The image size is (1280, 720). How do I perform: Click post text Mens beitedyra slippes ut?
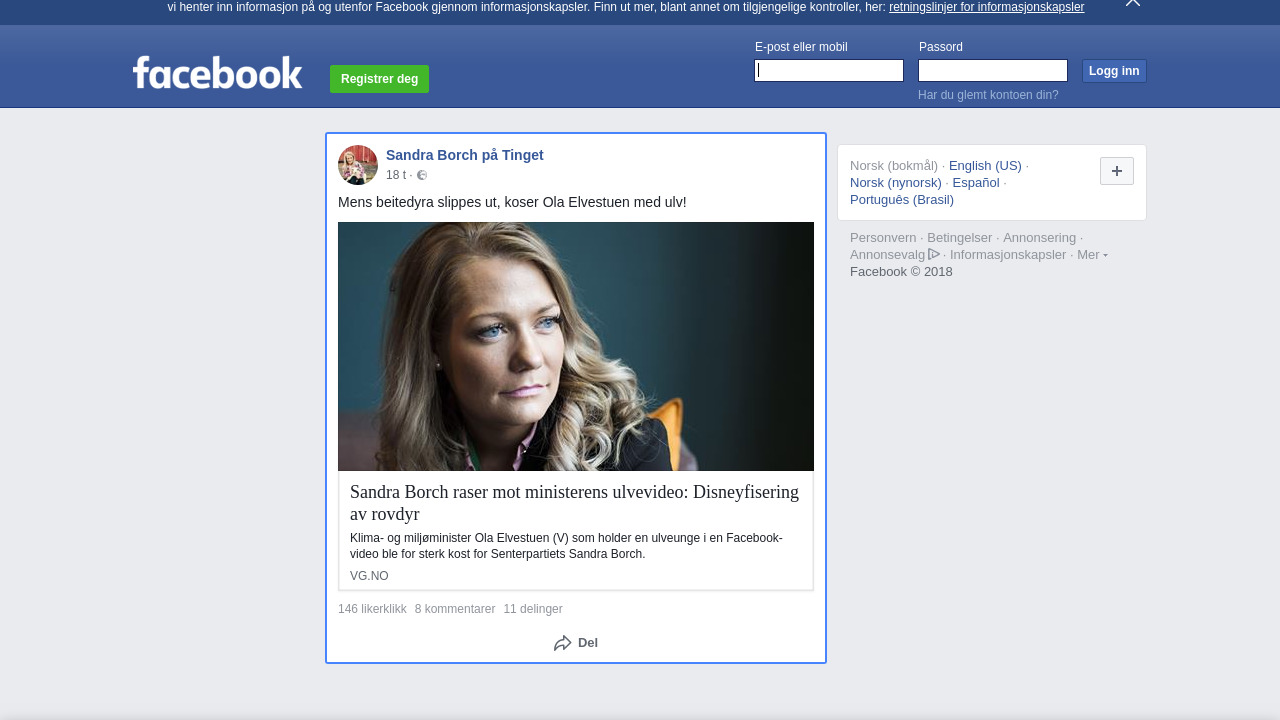pos(512,202)
